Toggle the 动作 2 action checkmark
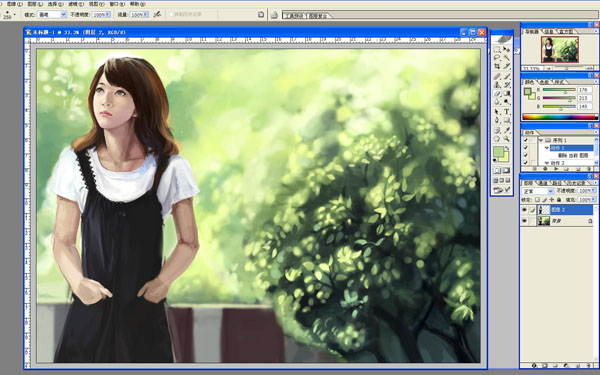 pos(525,163)
